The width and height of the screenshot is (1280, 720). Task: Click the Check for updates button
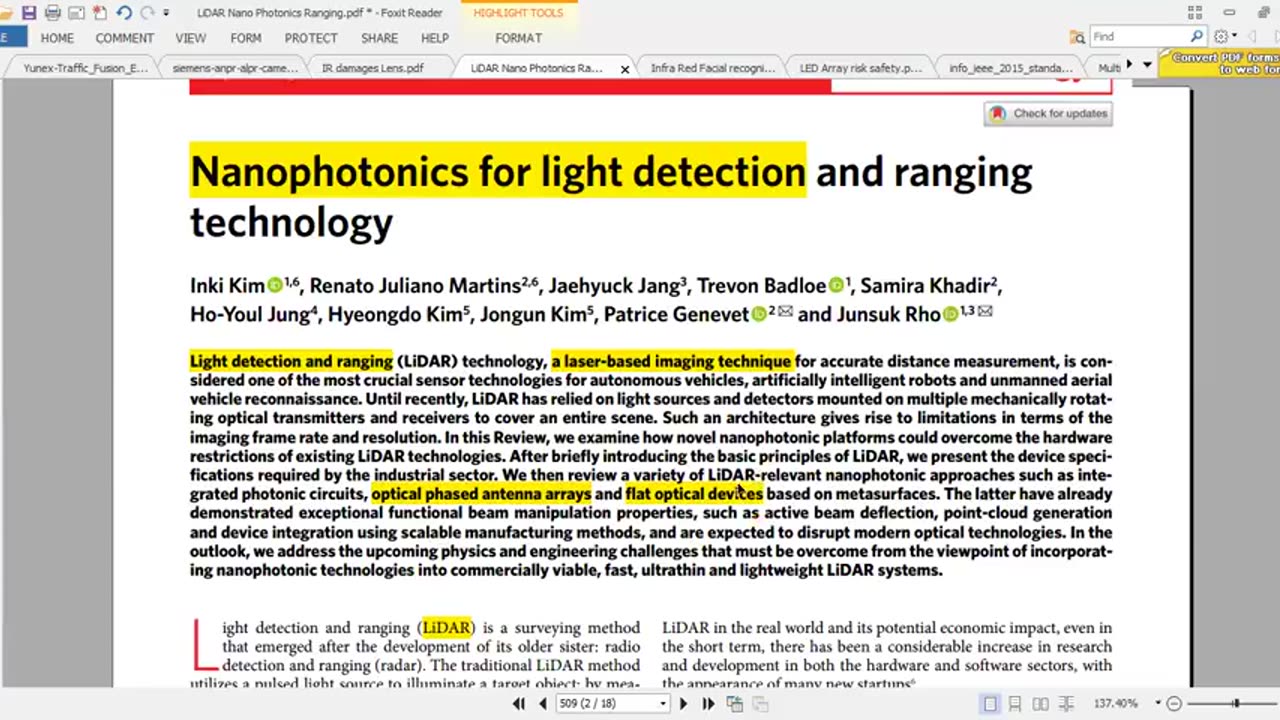pyautogui.click(x=1048, y=113)
